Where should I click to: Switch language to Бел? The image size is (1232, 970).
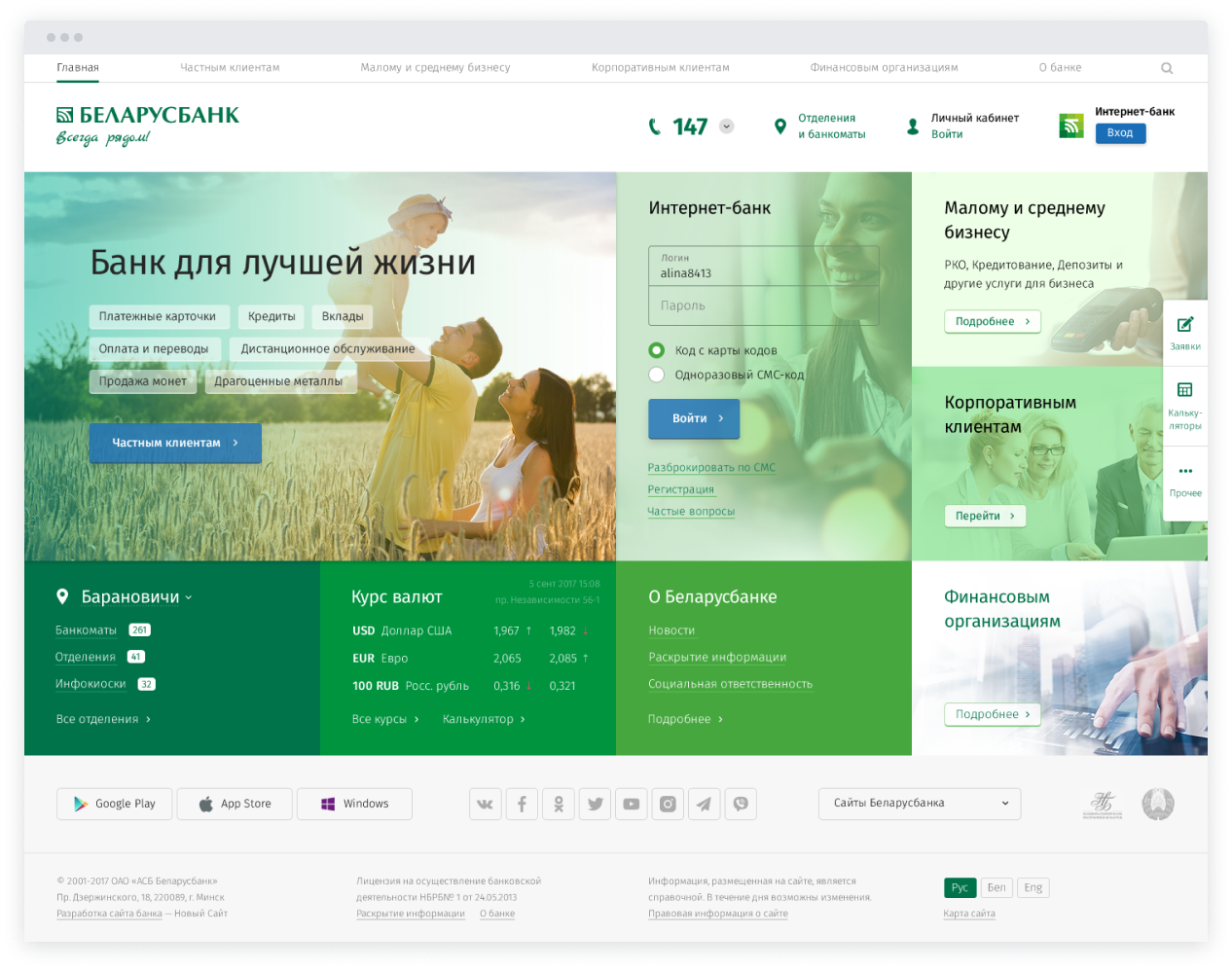pos(996,887)
